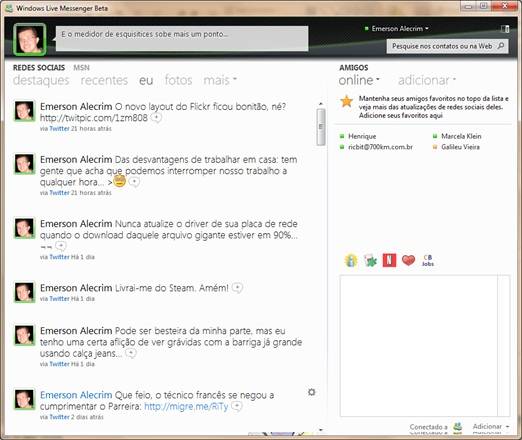Viewport: 522px width, 440px height.
Task: Click the profile picture in the header
Action: 30,39
